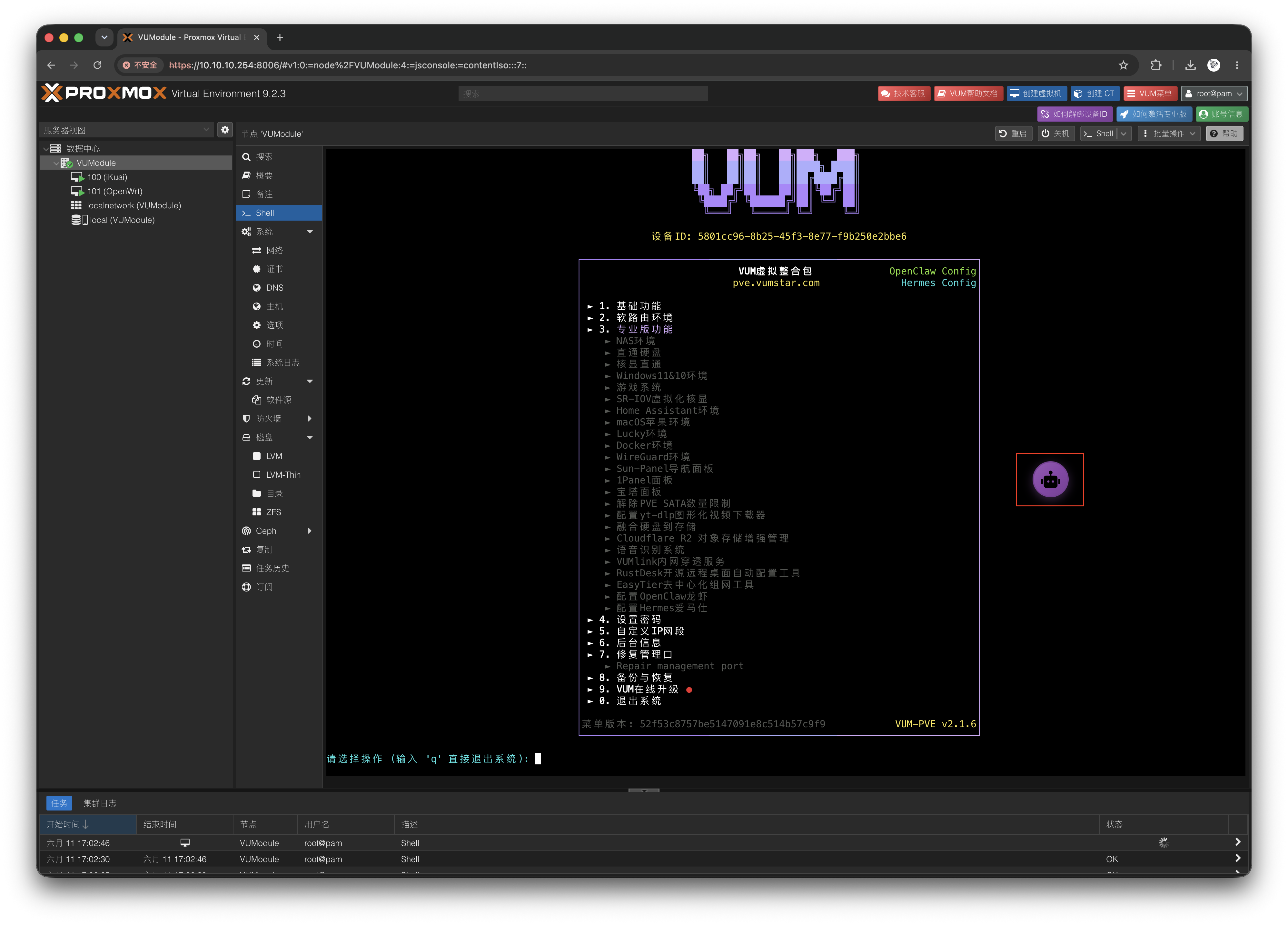This screenshot has height=925, width=1288.
Task: Open root@pam user dropdown
Action: tap(1214, 94)
